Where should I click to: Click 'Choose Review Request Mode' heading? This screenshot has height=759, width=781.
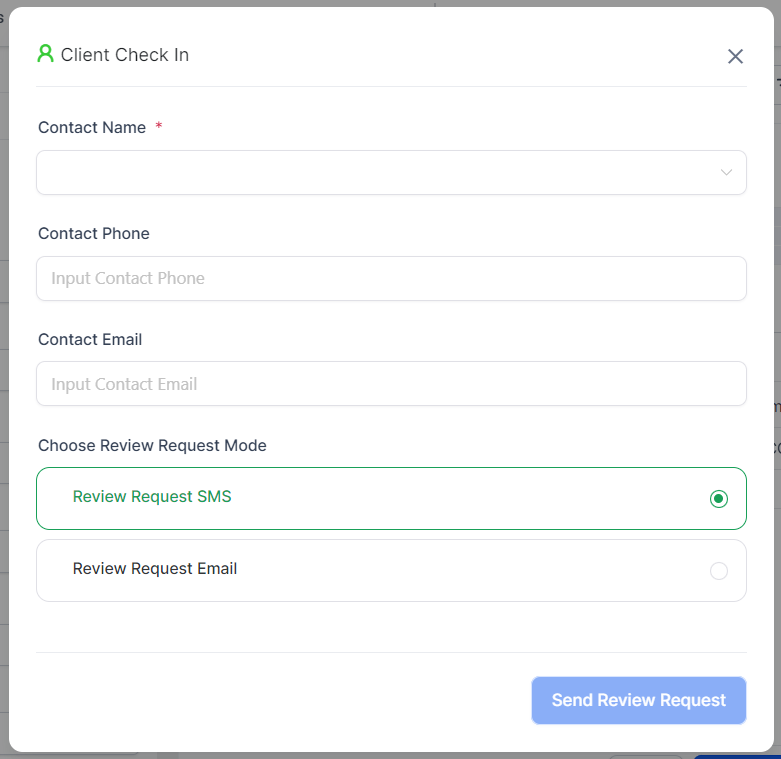point(152,446)
